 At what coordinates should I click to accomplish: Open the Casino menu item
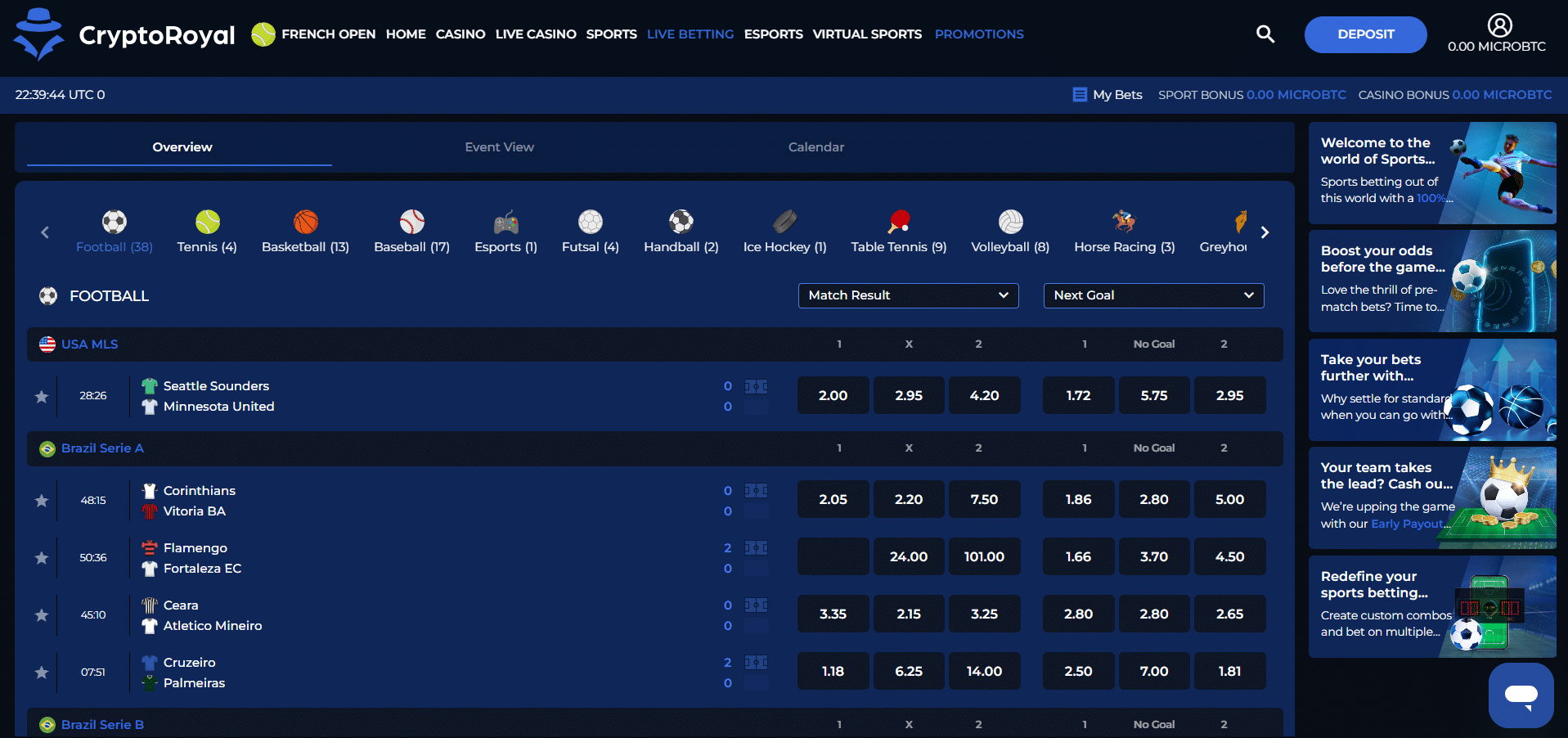pyautogui.click(x=461, y=34)
